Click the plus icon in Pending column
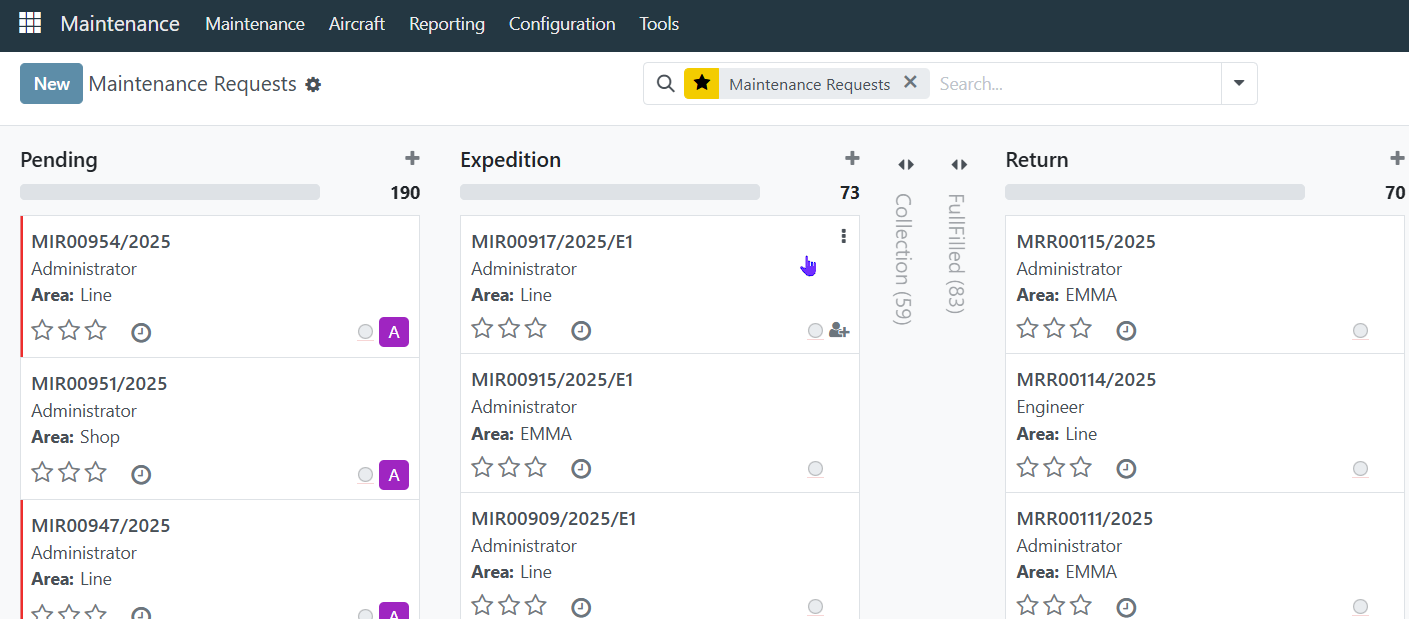This screenshot has width=1409, height=619. click(412, 158)
